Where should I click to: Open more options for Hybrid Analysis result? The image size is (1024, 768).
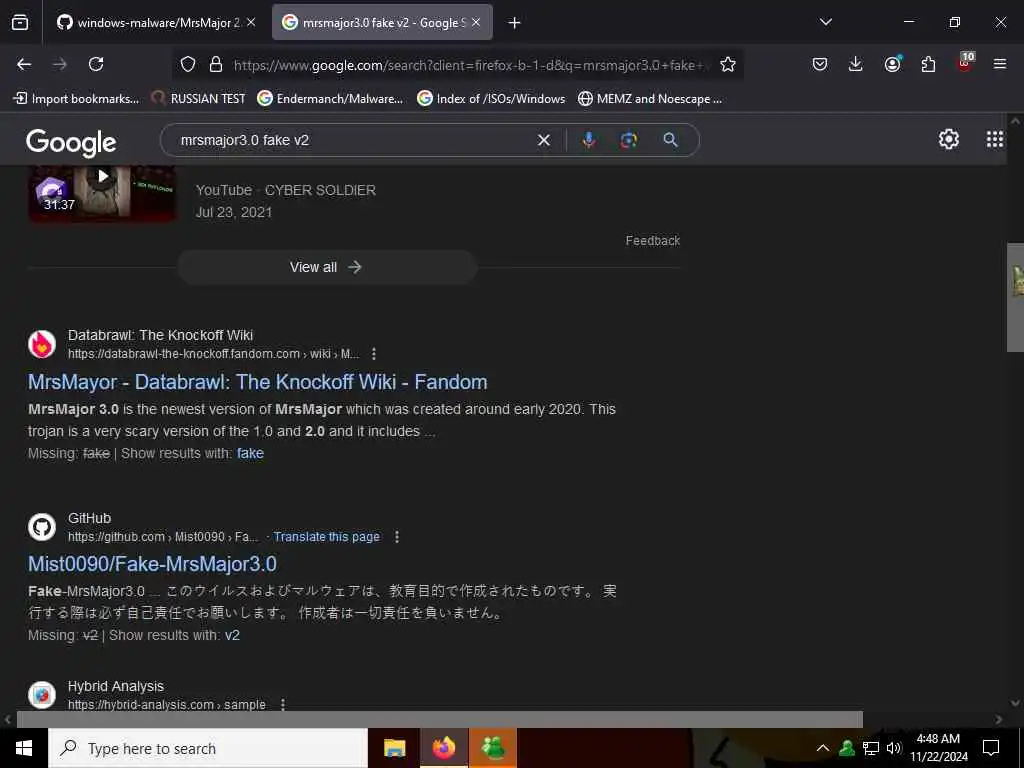click(282, 705)
